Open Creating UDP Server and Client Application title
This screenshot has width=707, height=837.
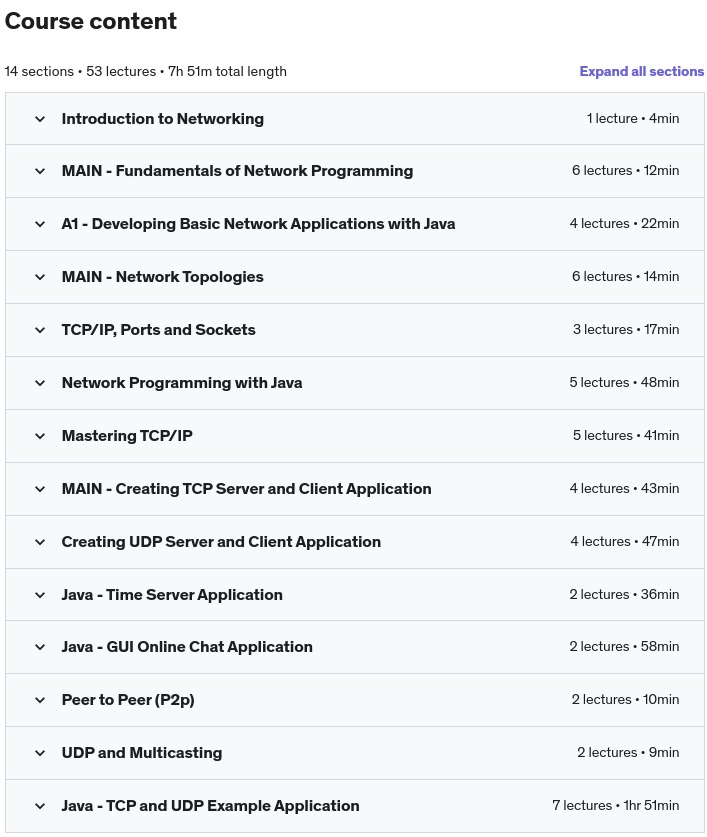[222, 542]
